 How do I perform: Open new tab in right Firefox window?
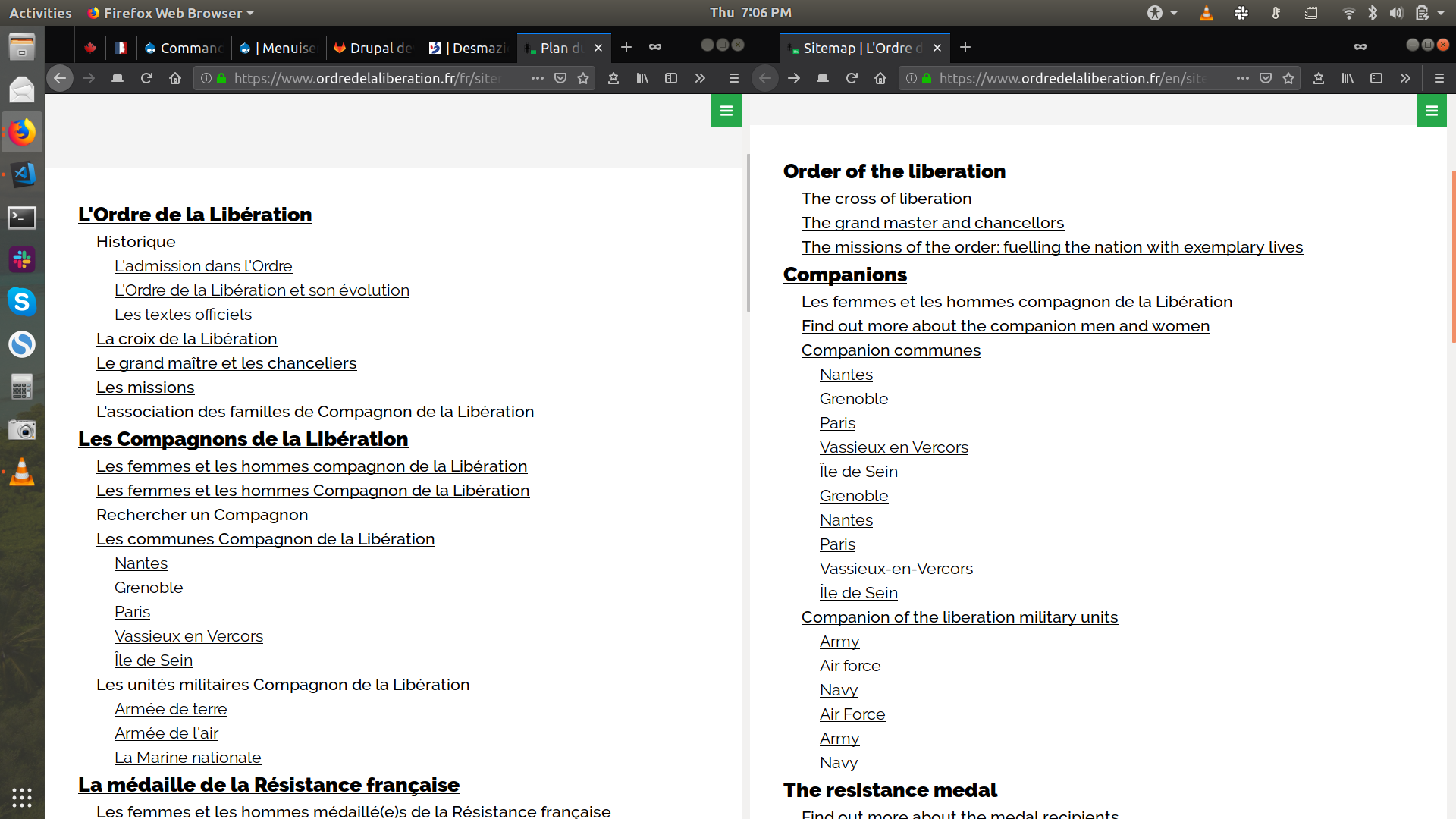(965, 47)
